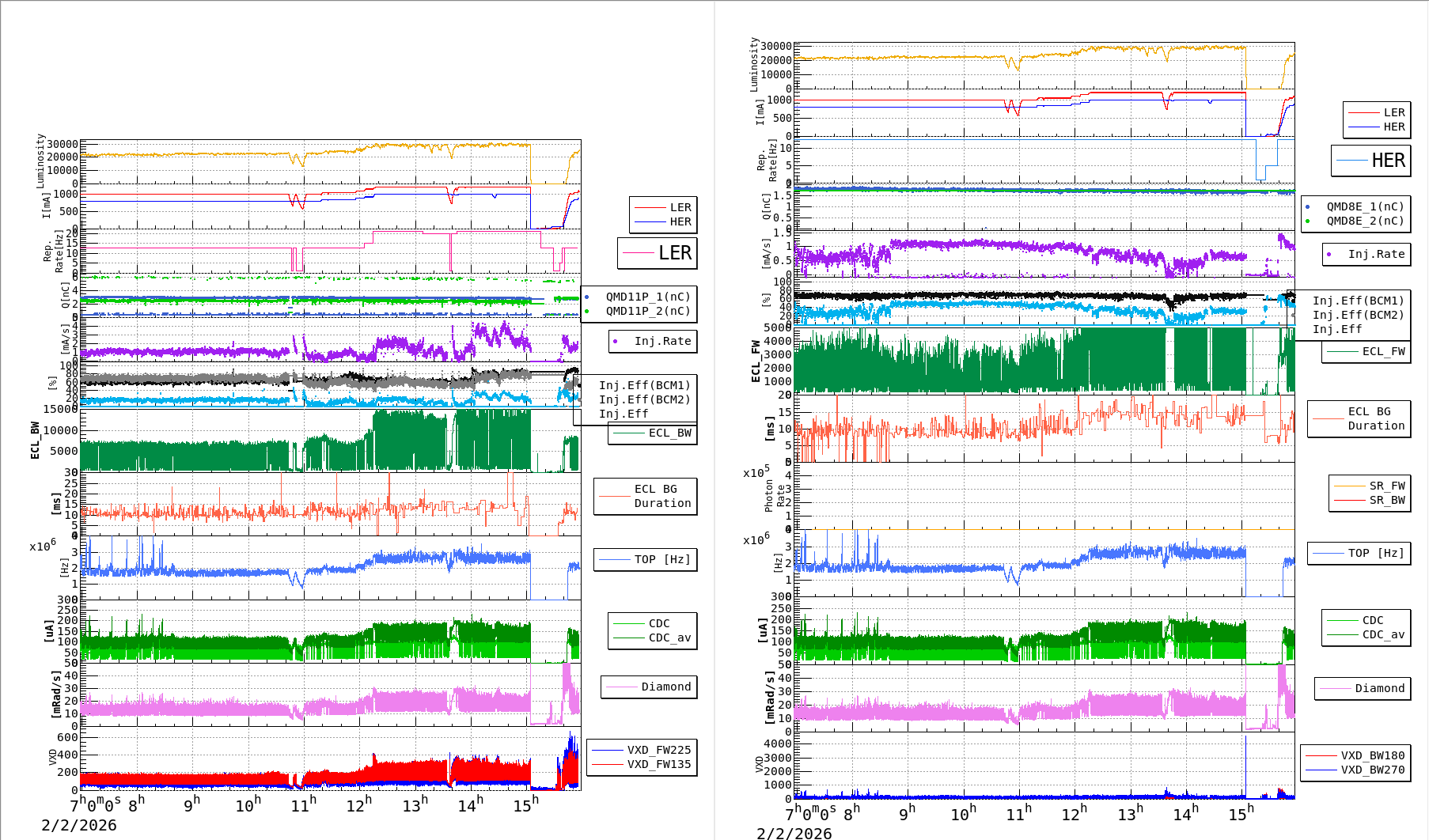Viewport: 1429px width, 840px height.
Task: Click the Inj.Rate legend in right plot
Action: coord(1376,254)
